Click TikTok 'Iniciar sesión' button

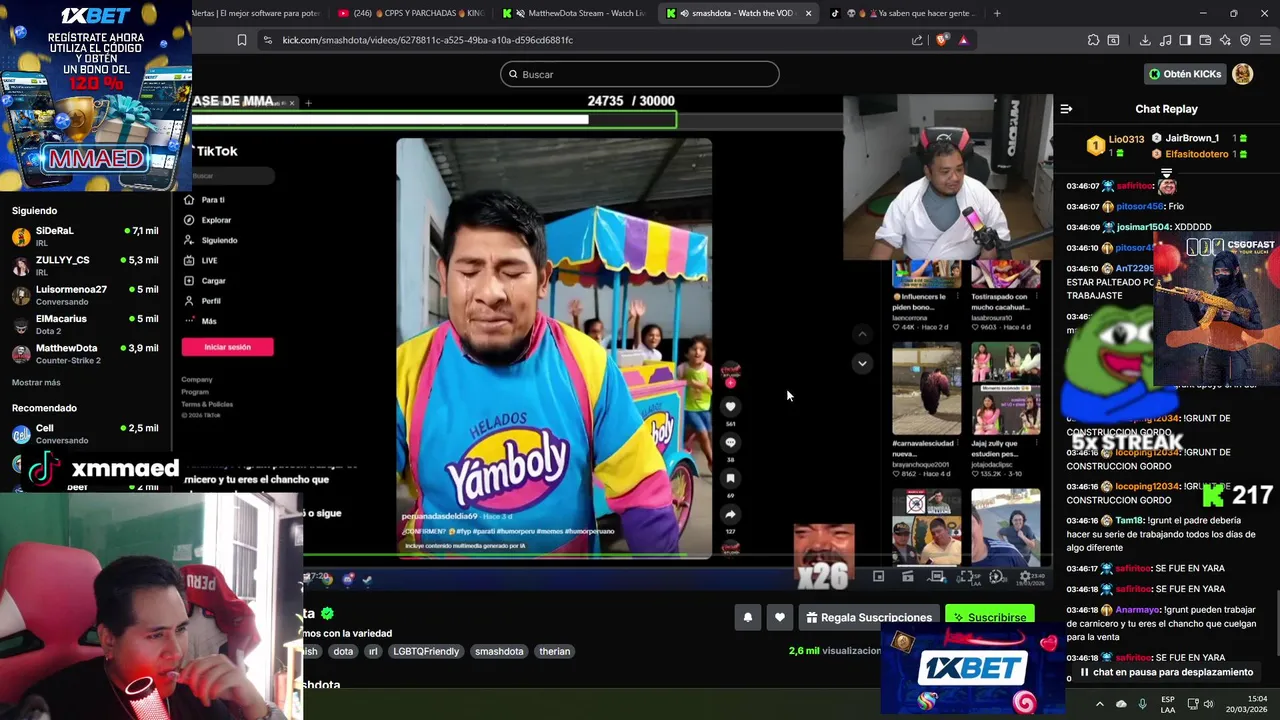click(x=227, y=347)
